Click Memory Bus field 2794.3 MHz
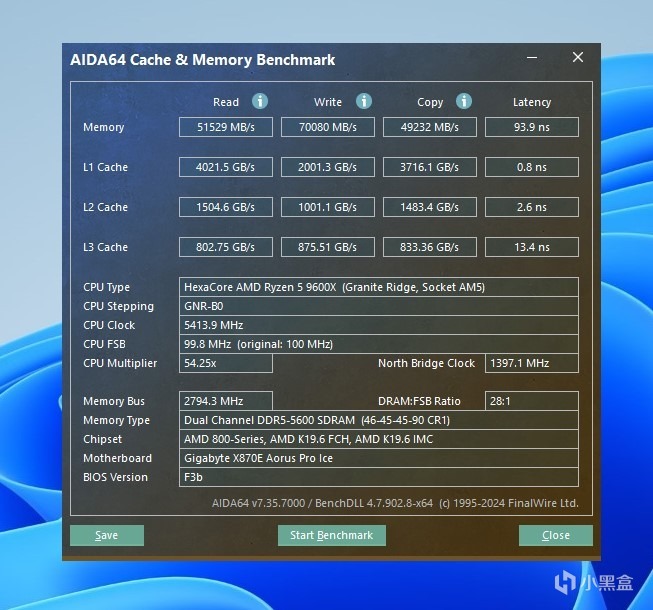 [226, 401]
